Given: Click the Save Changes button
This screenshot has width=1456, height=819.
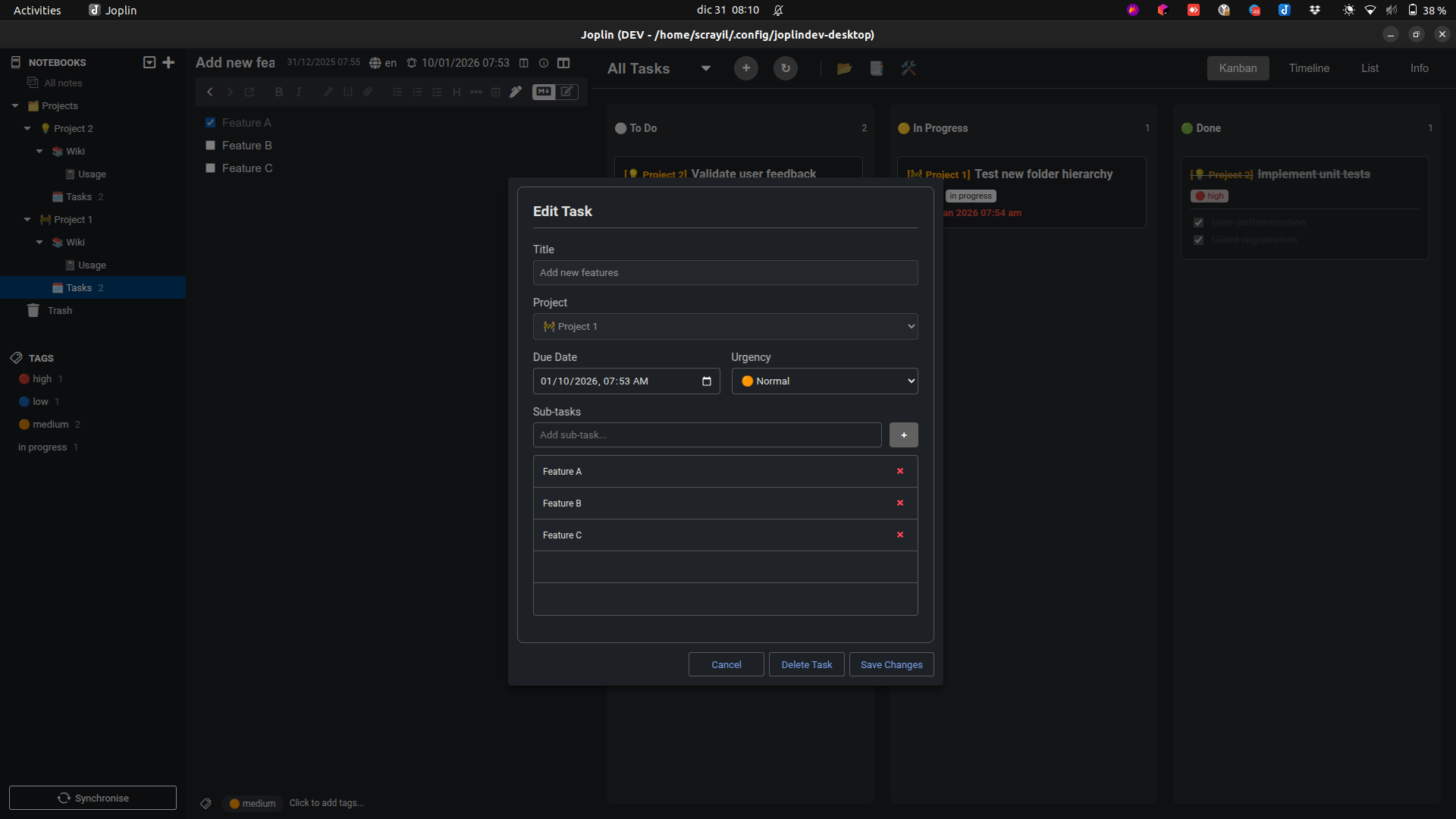Looking at the screenshot, I should click(x=891, y=664).
